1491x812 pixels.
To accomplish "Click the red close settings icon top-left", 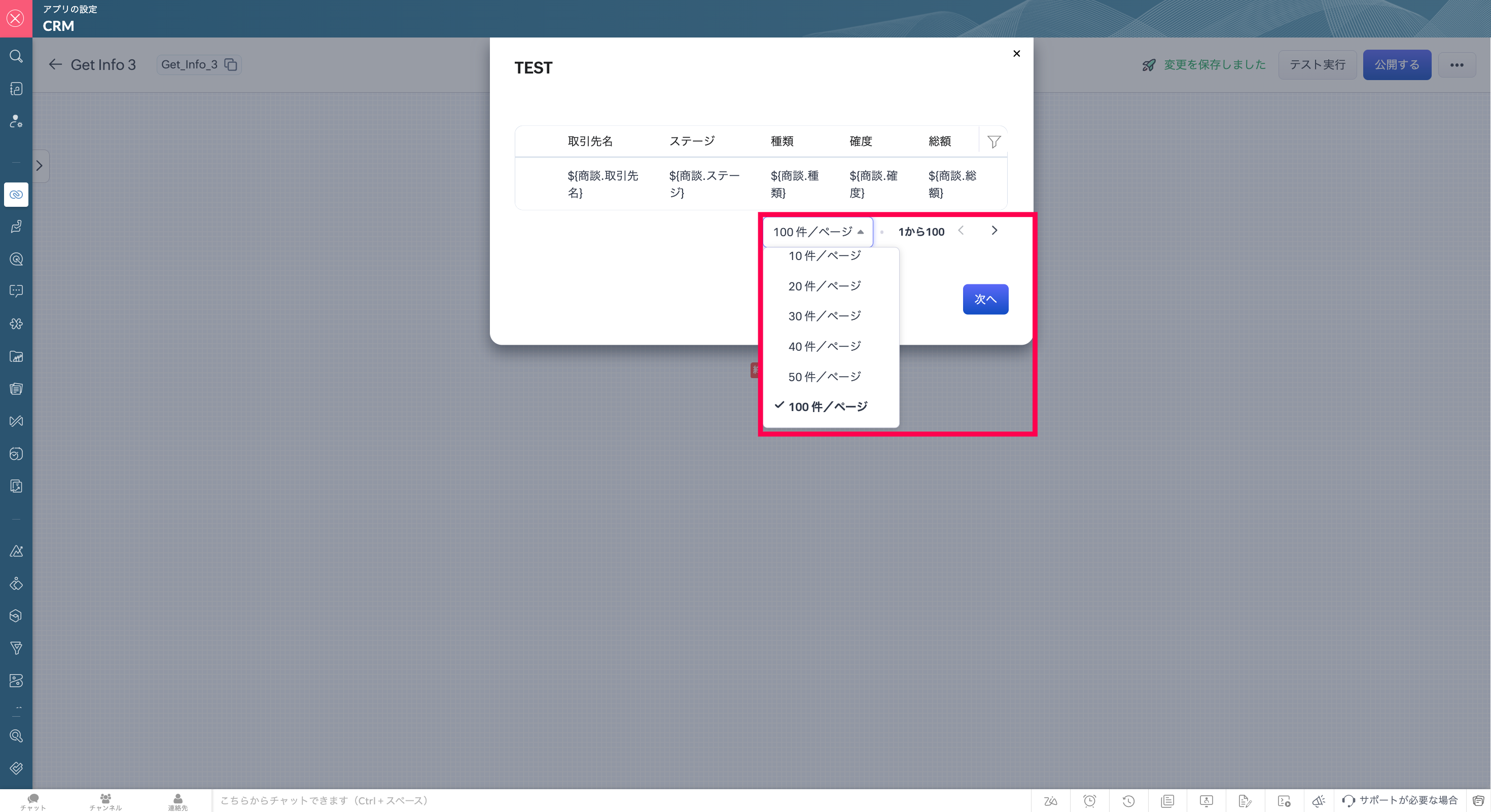I will tap(16, 19).
